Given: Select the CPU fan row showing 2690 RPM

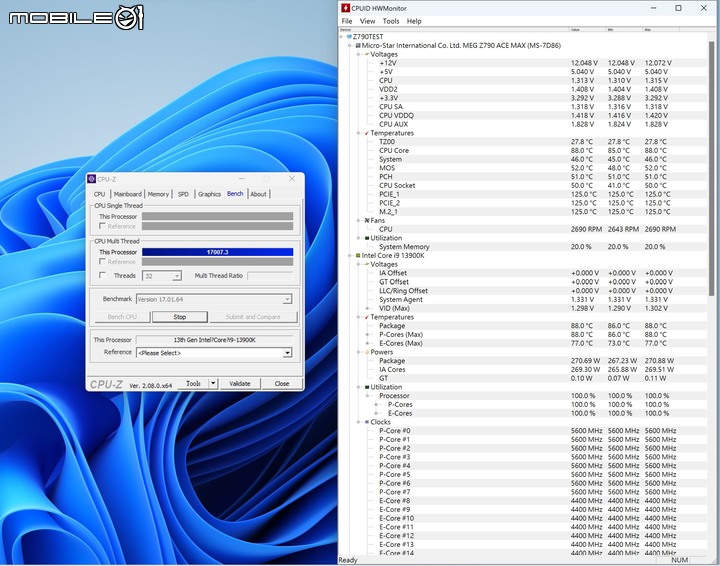Looking at the screenshot, I should coord(537,229).
